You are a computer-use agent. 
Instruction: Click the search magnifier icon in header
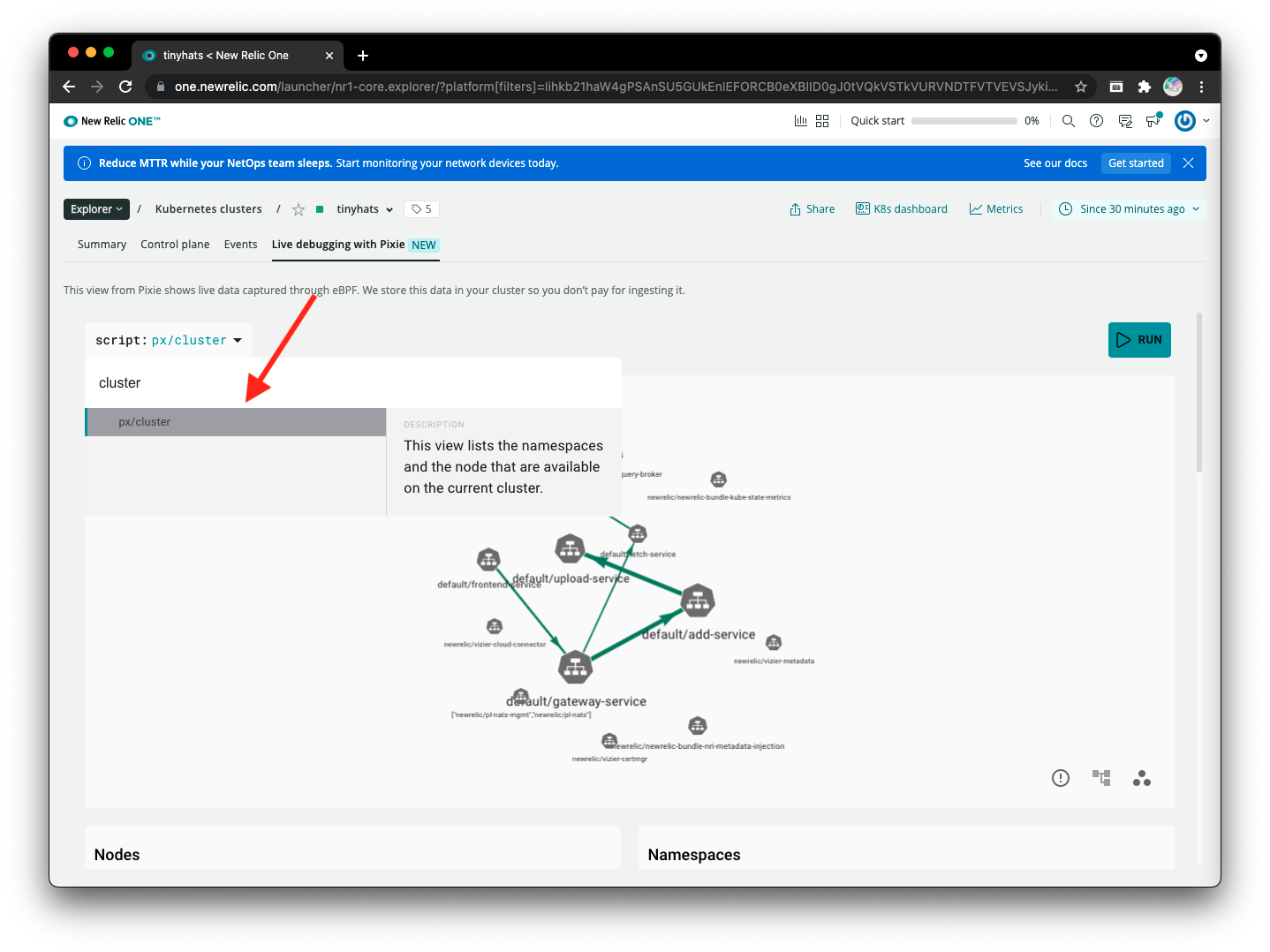point(1068,121)
